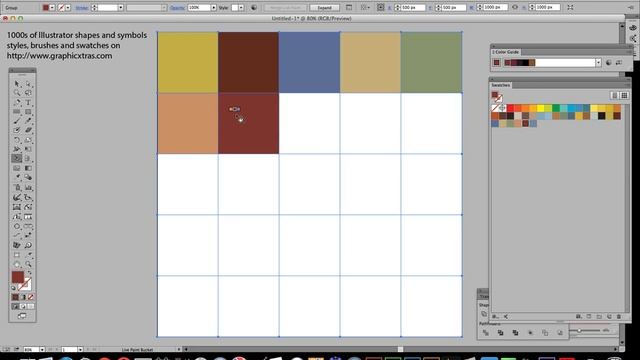The height and width of the screenshot is (360, 640).
Task: Select the Gradient tool
Action: (28, 168)
